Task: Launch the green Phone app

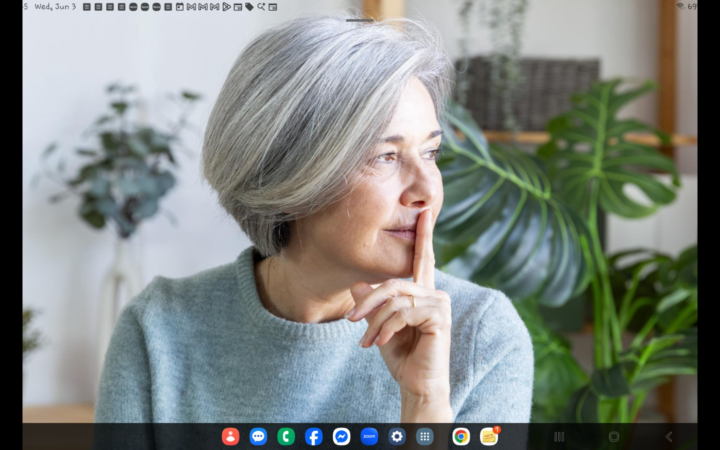Action: click(286, 436)
